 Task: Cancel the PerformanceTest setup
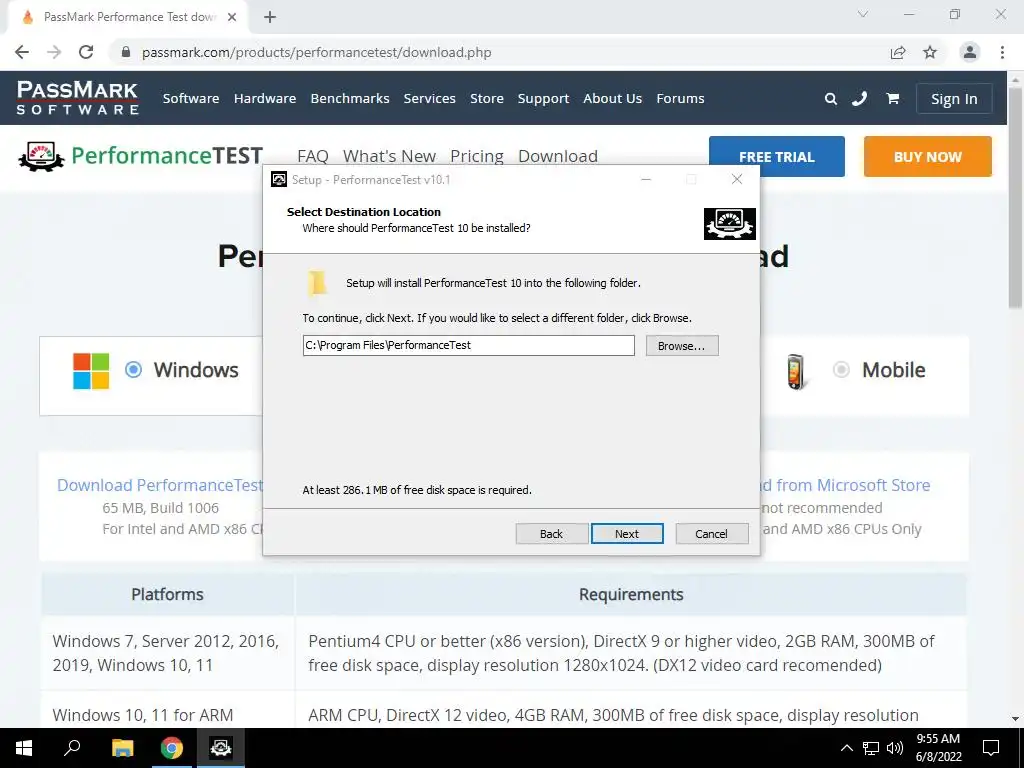coord(711,534)
